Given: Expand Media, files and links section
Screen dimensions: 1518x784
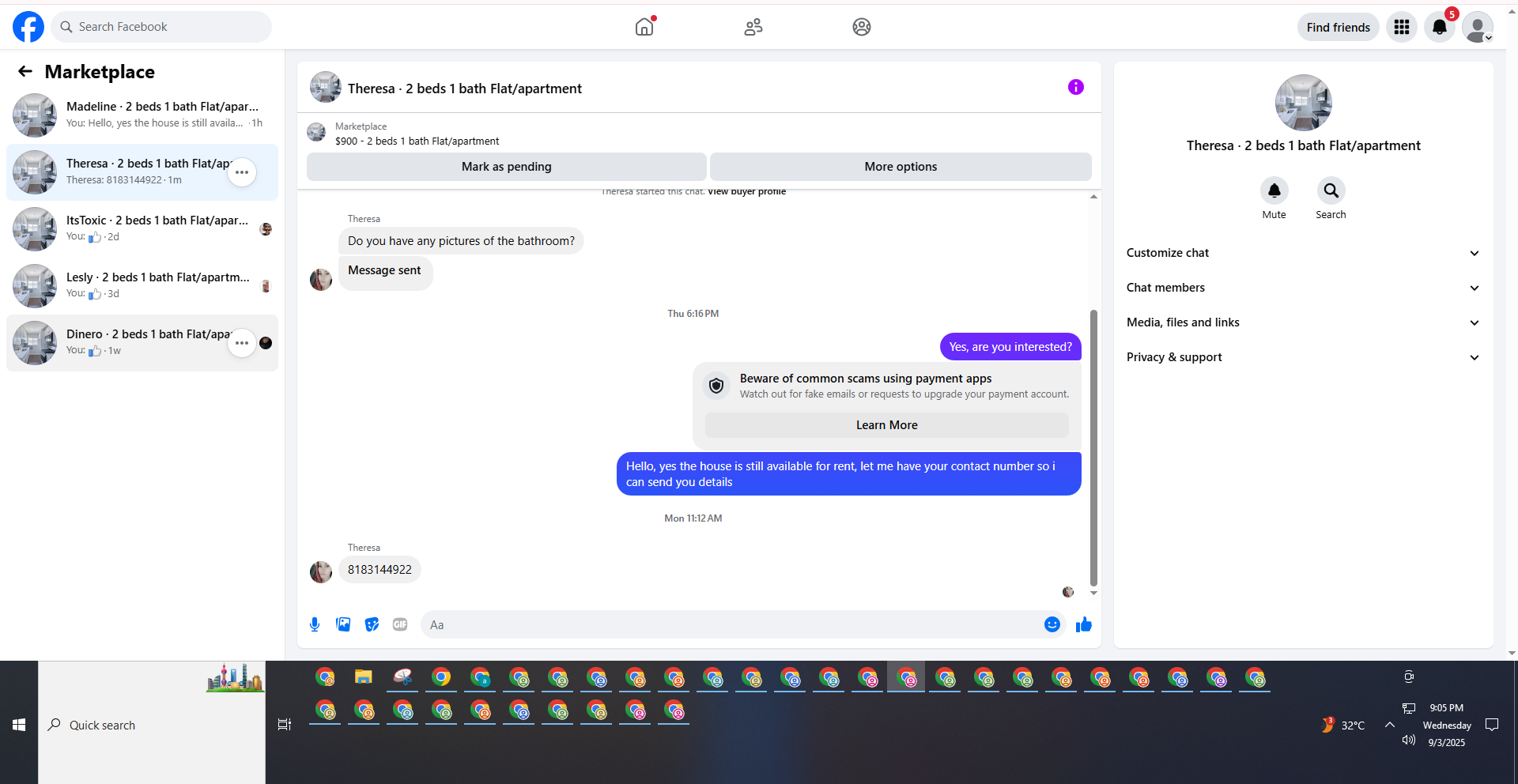Looking at the screenshot, I should coord(1304,322).
